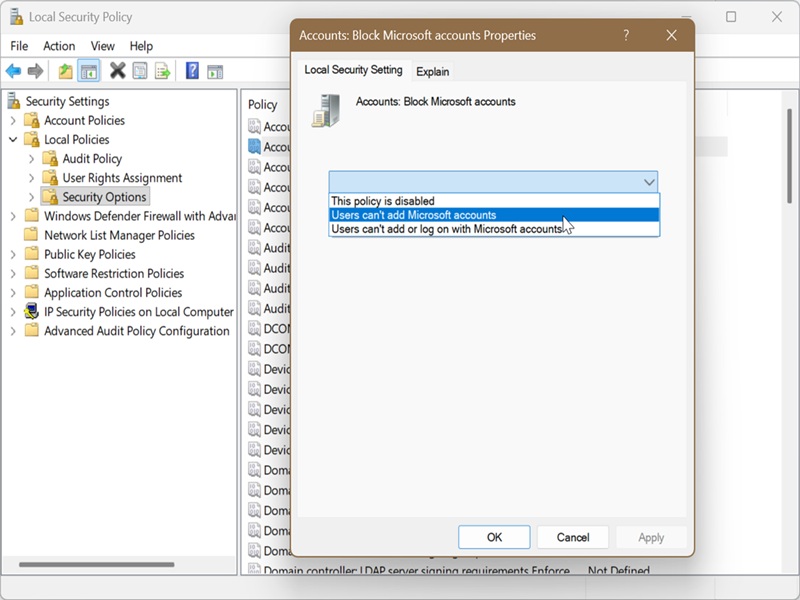Toggle the Show/Hide Console Tree icon

point(88,71)
